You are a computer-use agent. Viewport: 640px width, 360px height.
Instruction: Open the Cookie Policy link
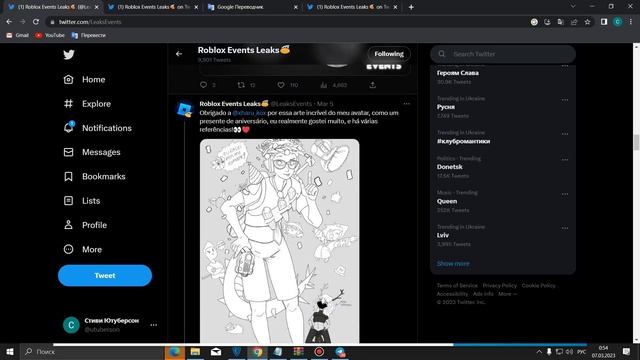[x=538, y=285]
